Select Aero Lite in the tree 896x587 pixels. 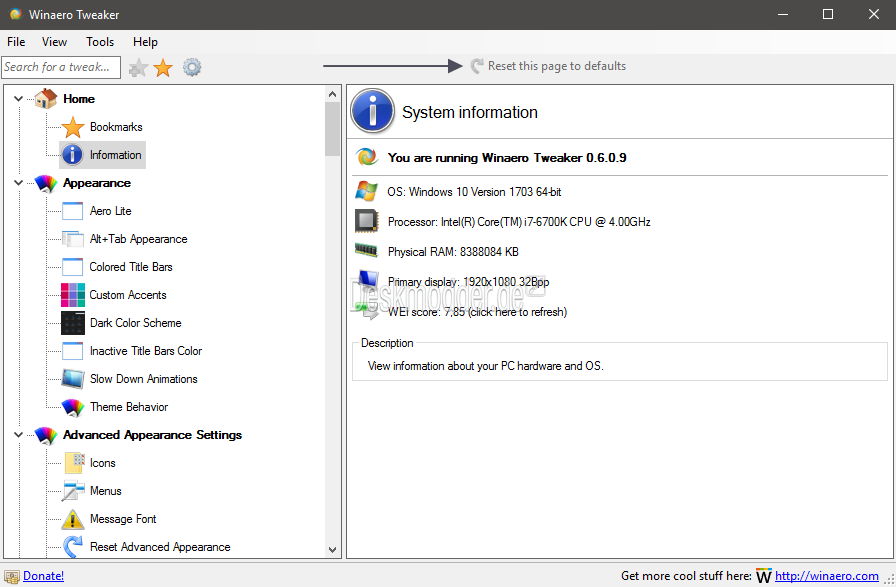(110, 211)
